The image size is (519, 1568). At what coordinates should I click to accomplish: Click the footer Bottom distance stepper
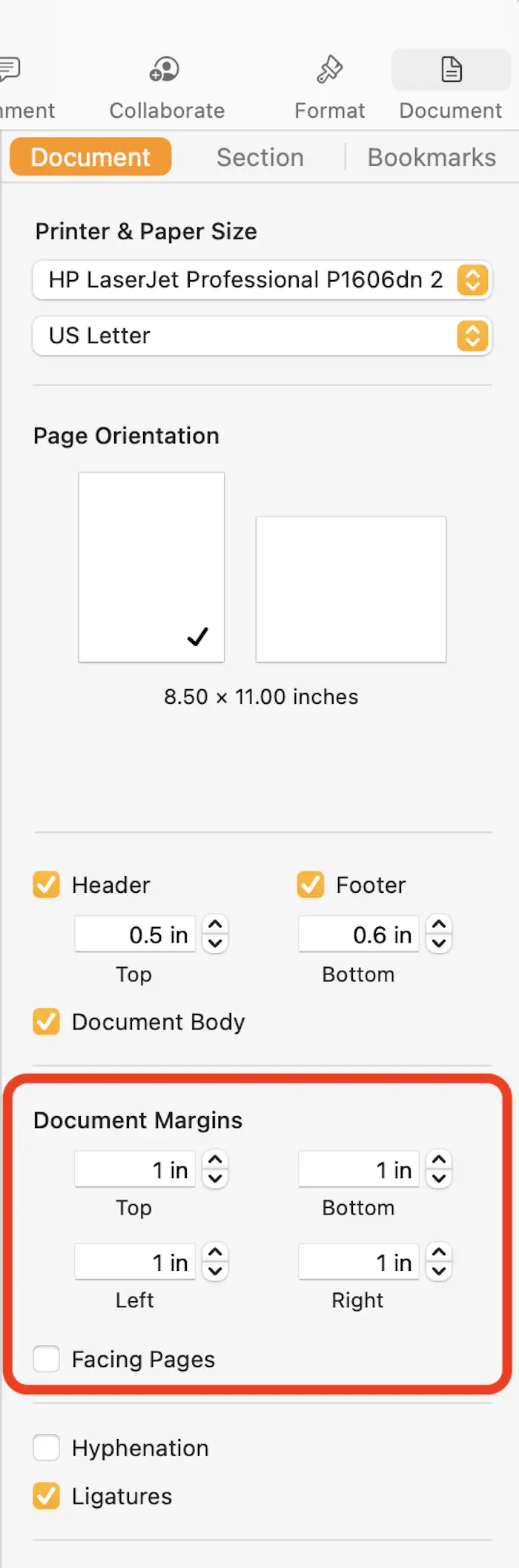pos(439,934)
